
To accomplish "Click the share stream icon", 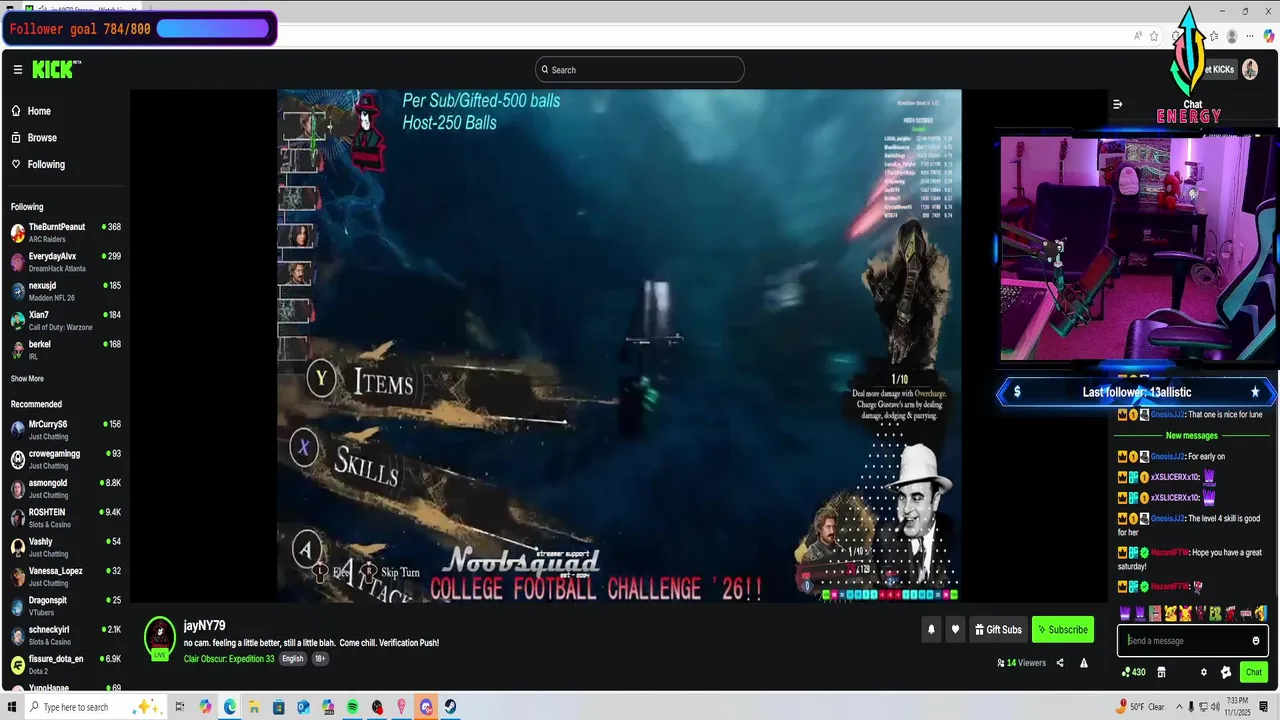I will pos(1060,663).
